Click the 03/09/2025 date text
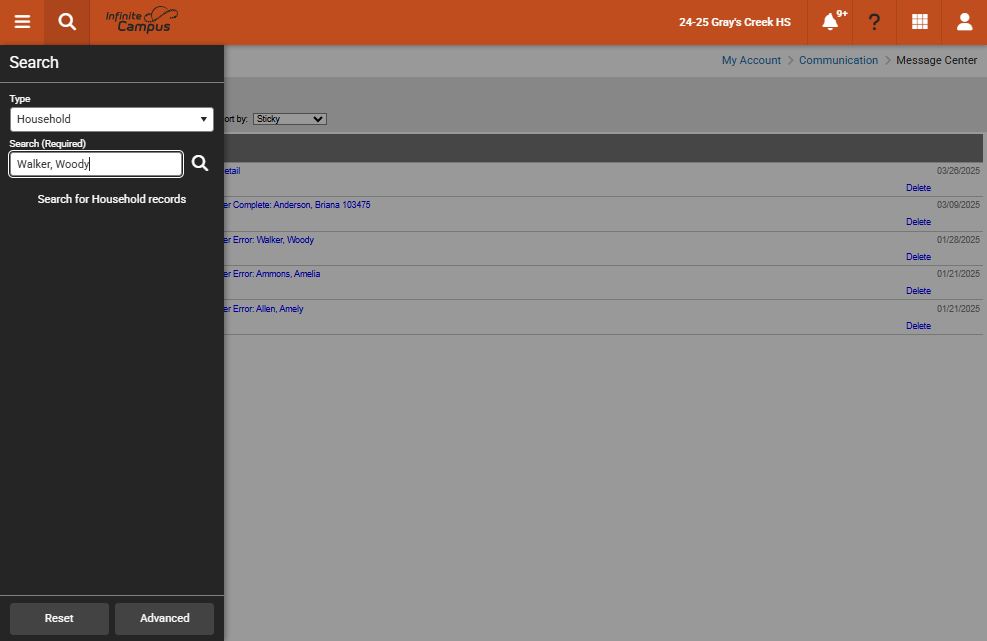This screenshot has height=641, width=987. pyautogui.click(x=958, y=205)
